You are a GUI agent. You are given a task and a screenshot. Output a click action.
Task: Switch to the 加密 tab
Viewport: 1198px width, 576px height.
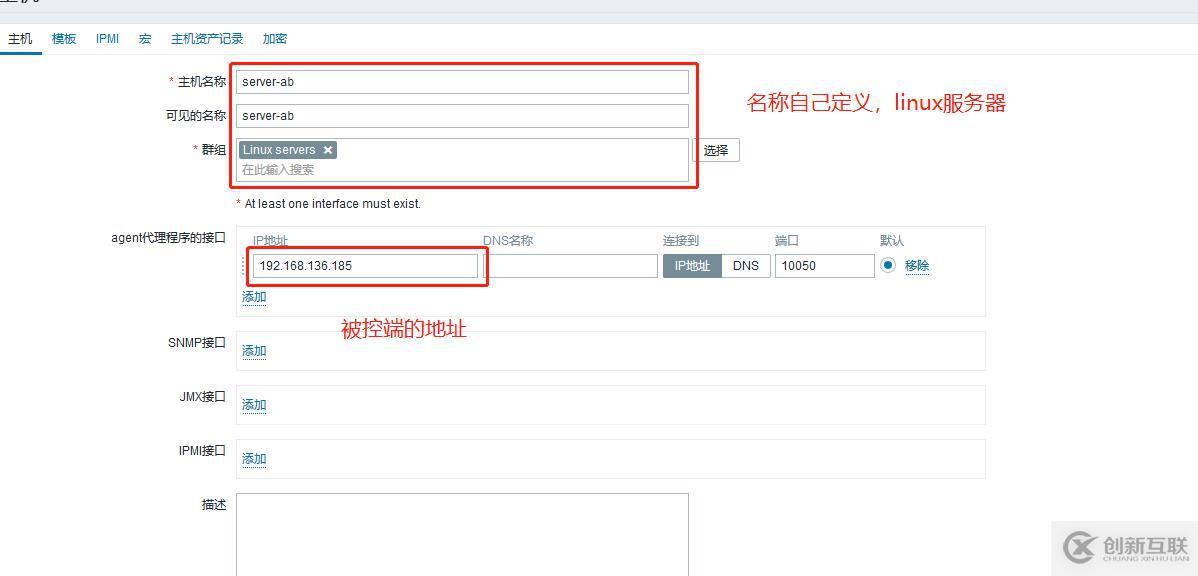click(x=273, y=38)
